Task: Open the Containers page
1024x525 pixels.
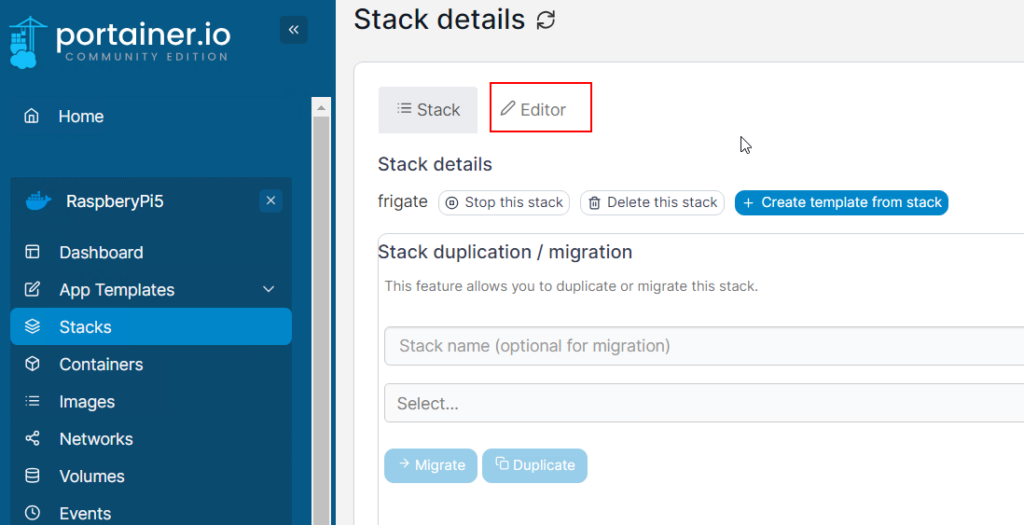Action: coord(152,364)
